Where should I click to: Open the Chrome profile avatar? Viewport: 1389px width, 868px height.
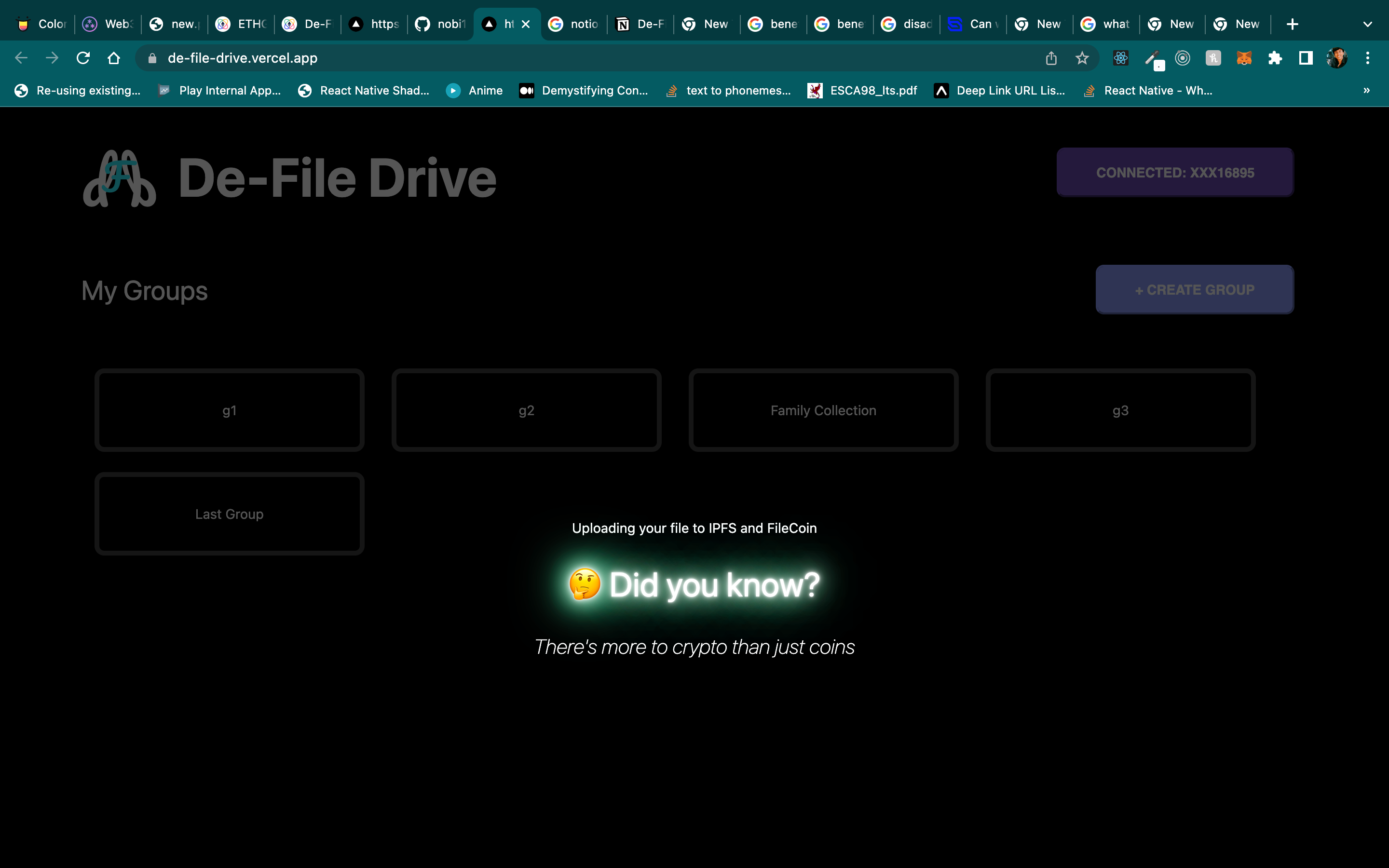pyautogui.click(x=1337, y=58)
